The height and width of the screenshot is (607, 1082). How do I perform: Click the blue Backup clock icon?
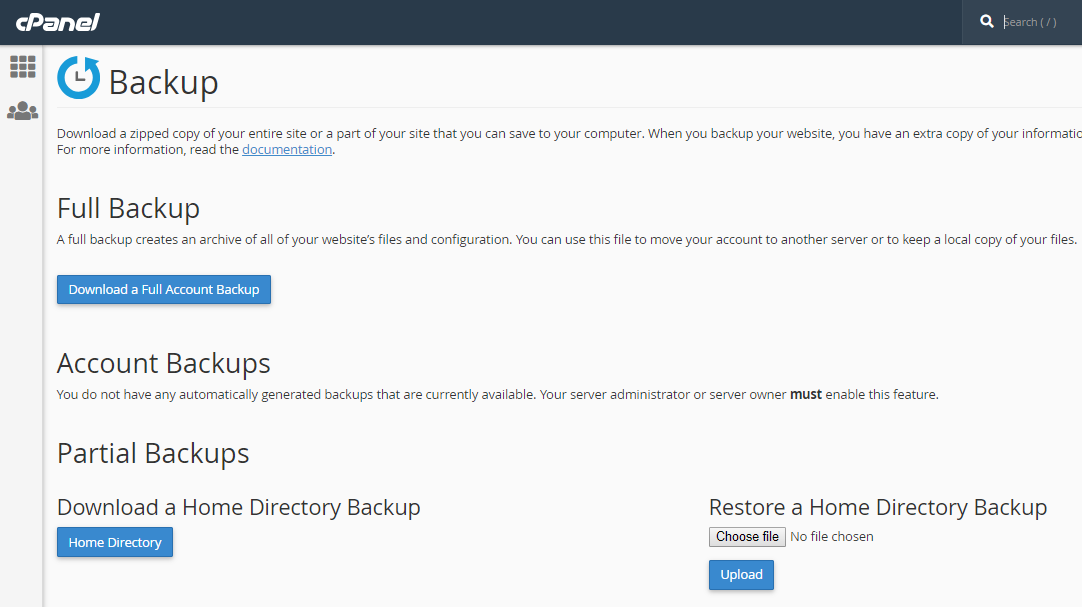78,78
